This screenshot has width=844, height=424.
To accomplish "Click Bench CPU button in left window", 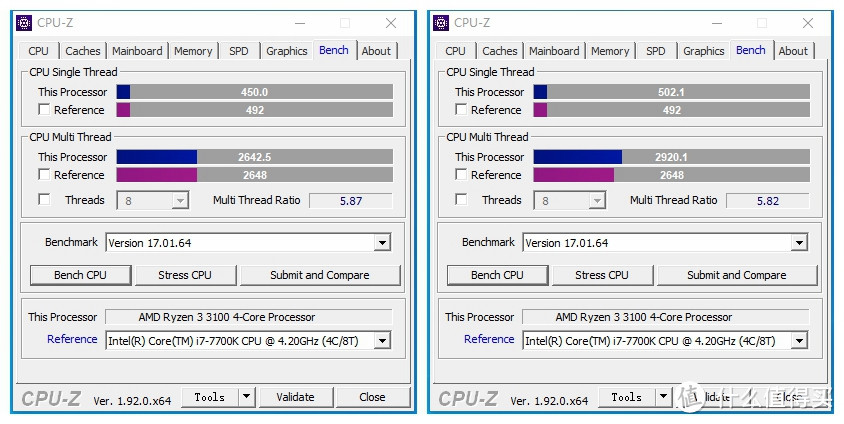I will (x=80, y=275).
